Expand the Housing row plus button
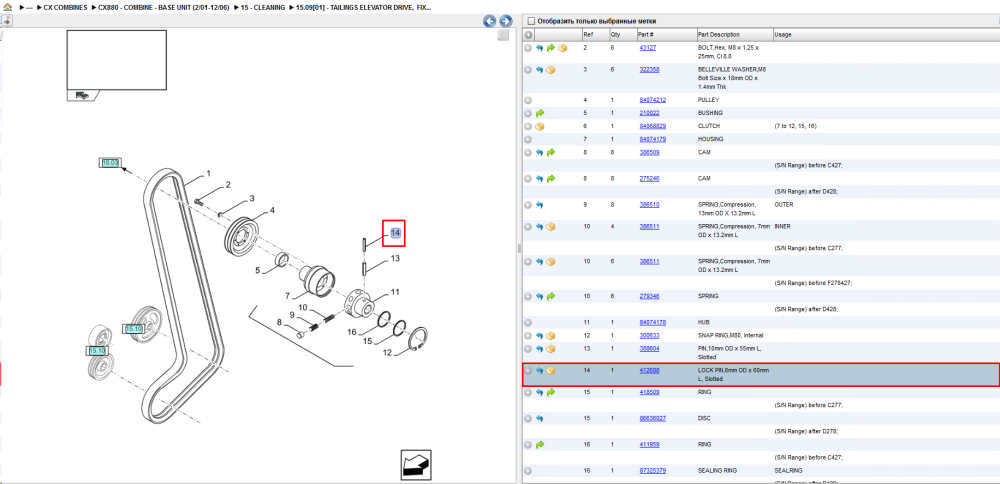1000x484 pixels. pos(528,139)
